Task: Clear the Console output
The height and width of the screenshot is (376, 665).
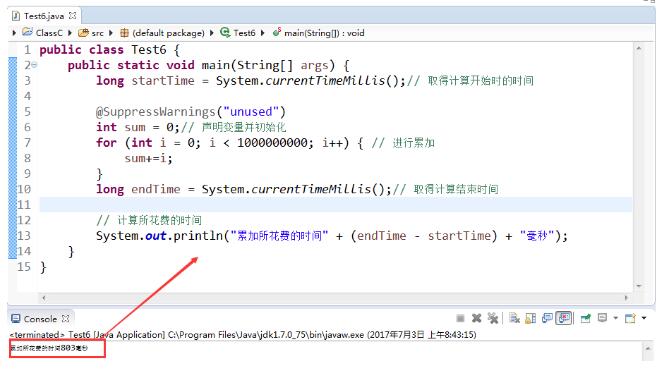Action: click(x=514, y=318)
